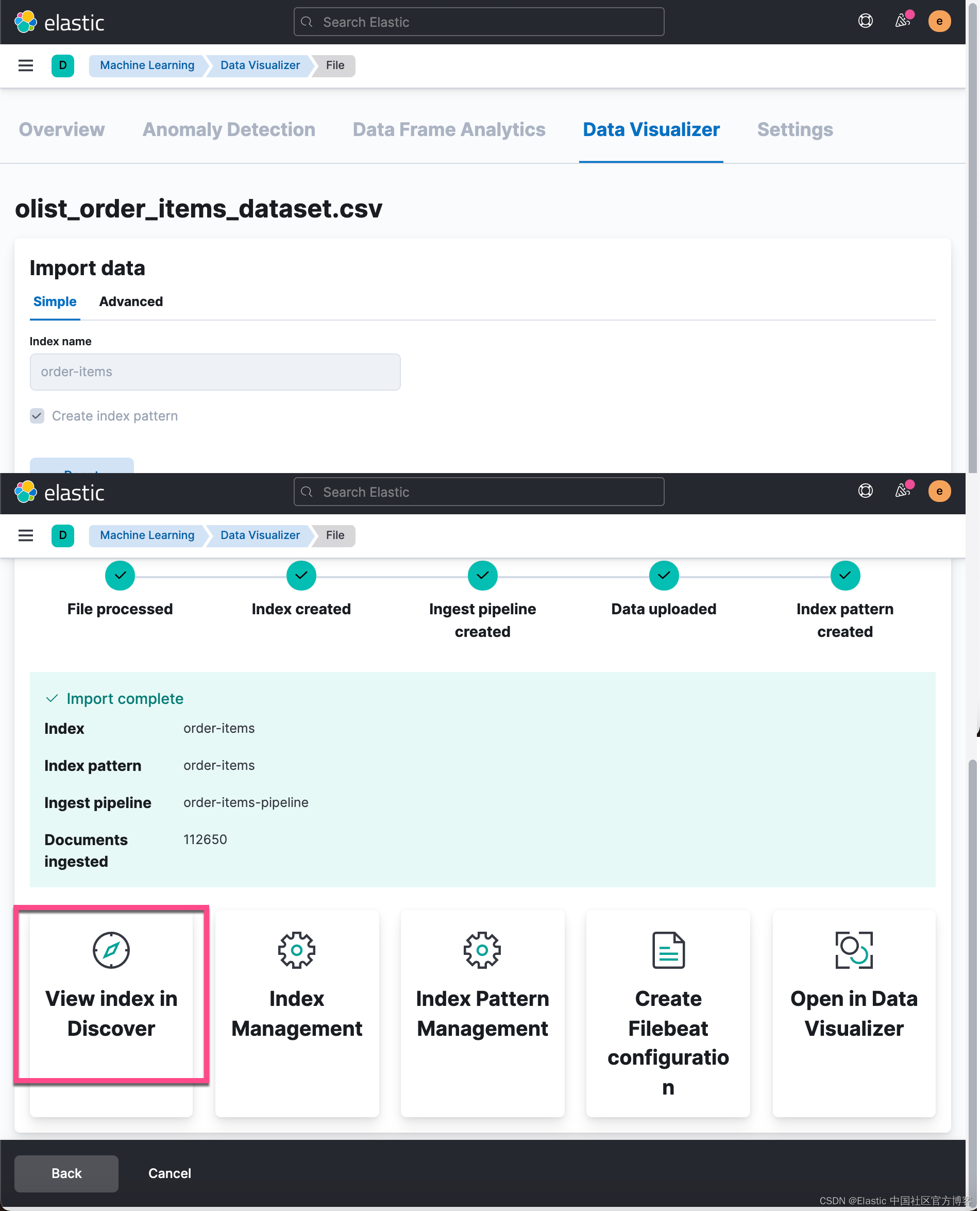Open the user avatar menu
This screenshot has height=1211, width=980.
[x=939, y=21]
